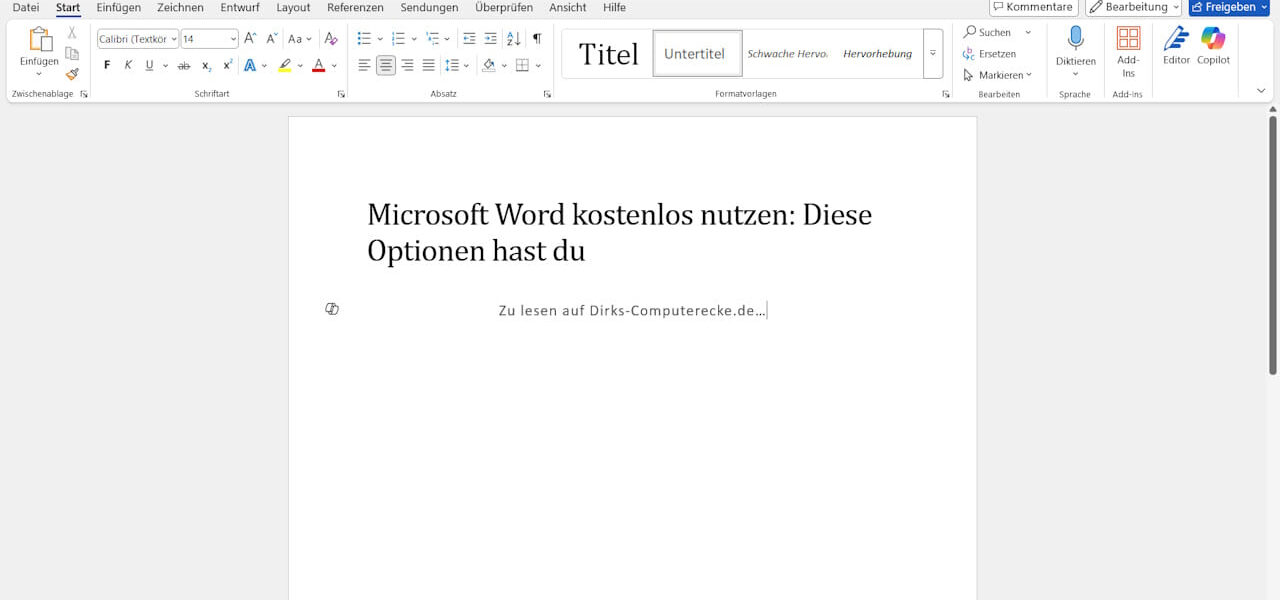
Task: Increase paragraph indent
Action: [x=490, y=39]
